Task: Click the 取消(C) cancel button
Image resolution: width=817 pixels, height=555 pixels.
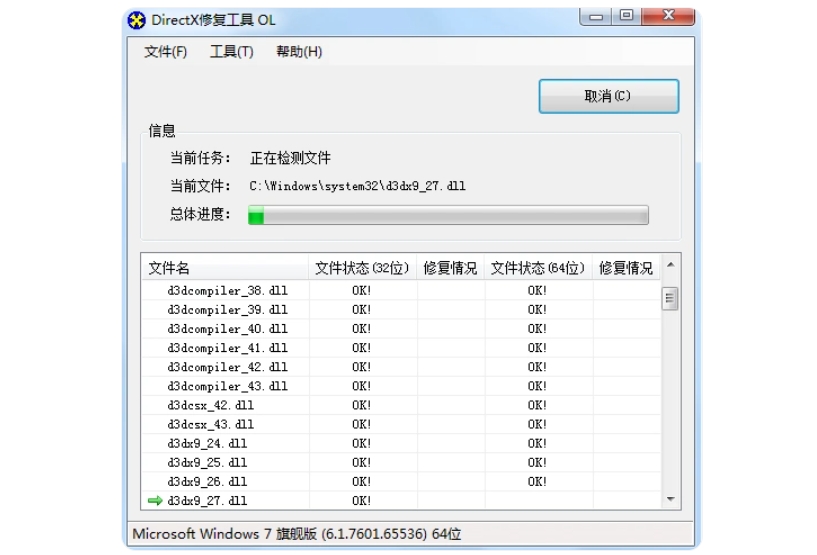Action: point(609,96)
